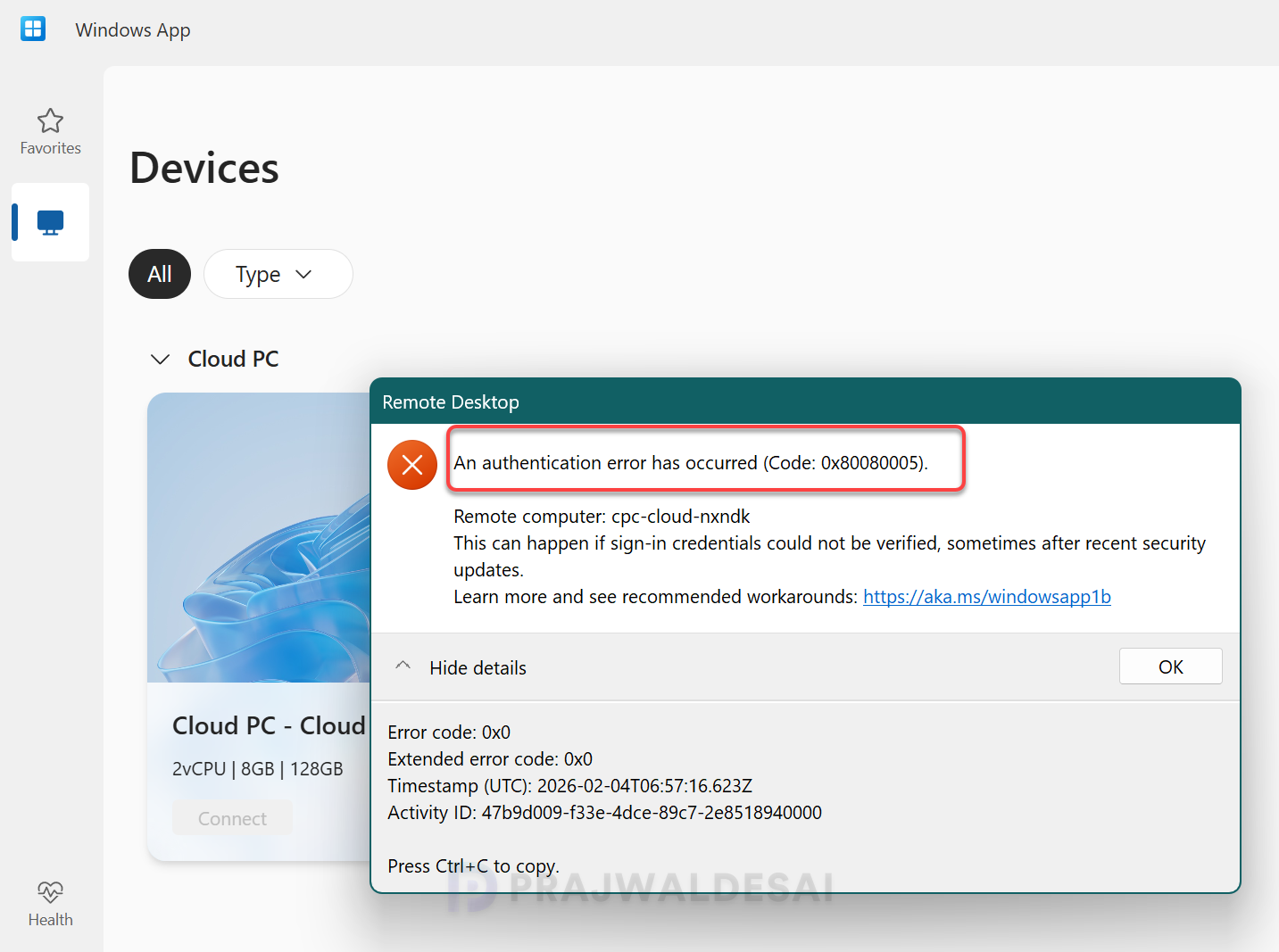Image resolution: width=1279 pixels, height=952 pixels.
Task: Click the Press Ctrl+C to copy text
Action: click(474, 866)
